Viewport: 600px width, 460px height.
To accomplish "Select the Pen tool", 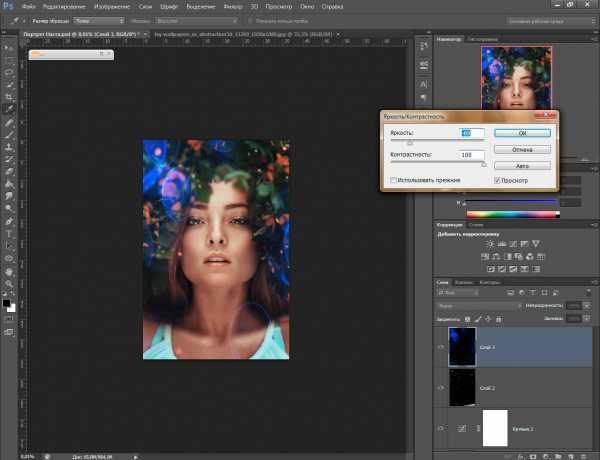I will 8,221.
